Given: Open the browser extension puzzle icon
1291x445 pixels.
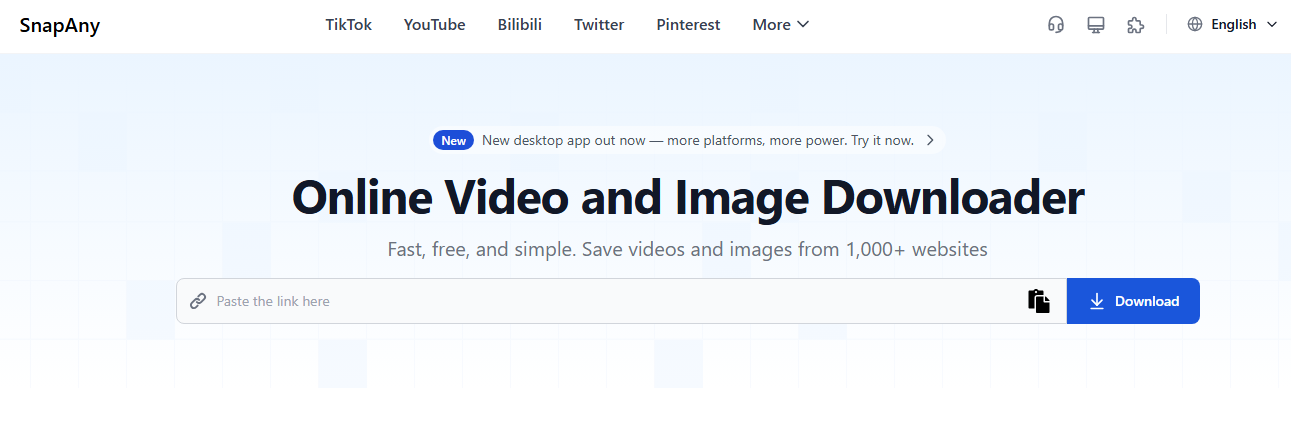Looking at the screenshot, I should click(1135, 25).
